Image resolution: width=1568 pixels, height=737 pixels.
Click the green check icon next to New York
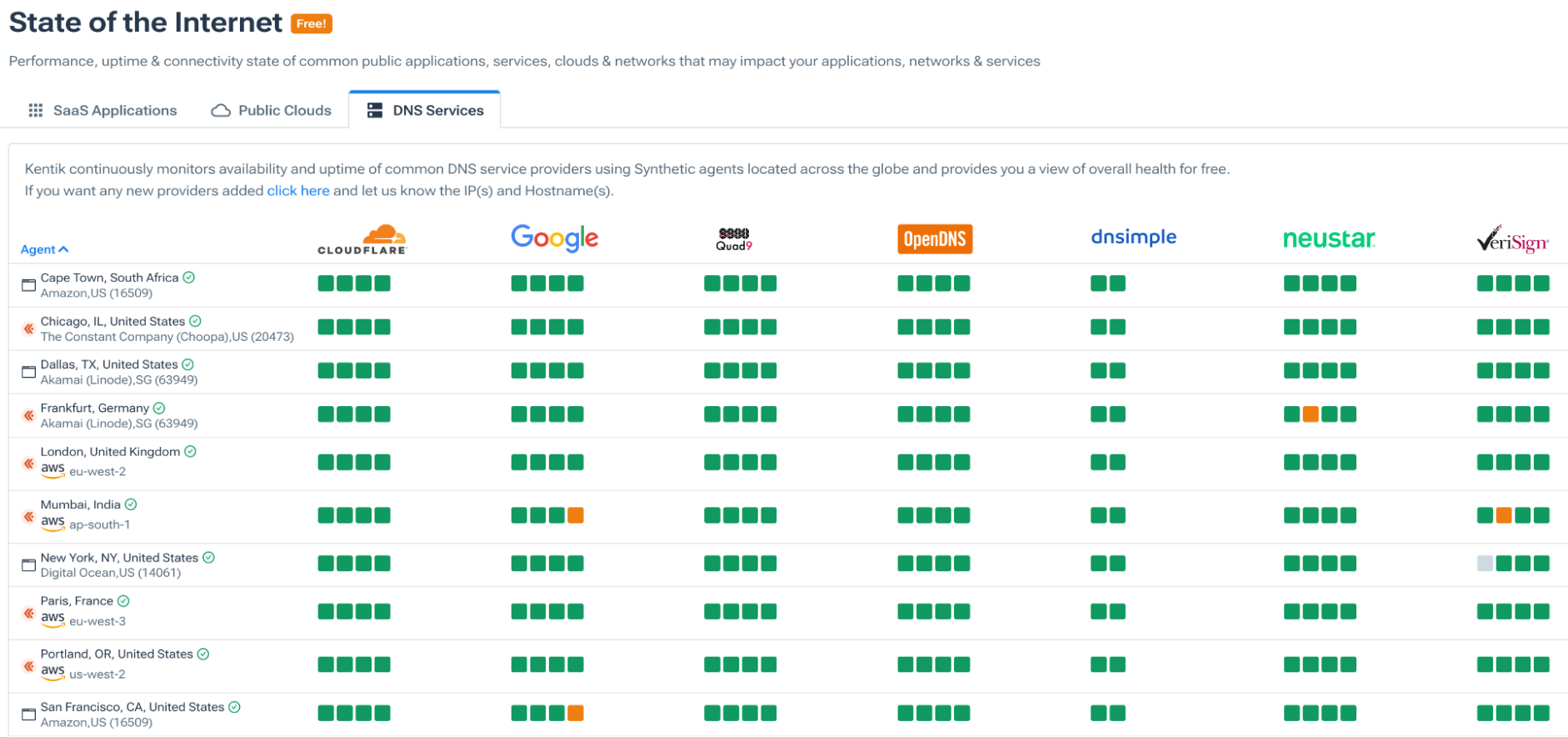point(208,558)
